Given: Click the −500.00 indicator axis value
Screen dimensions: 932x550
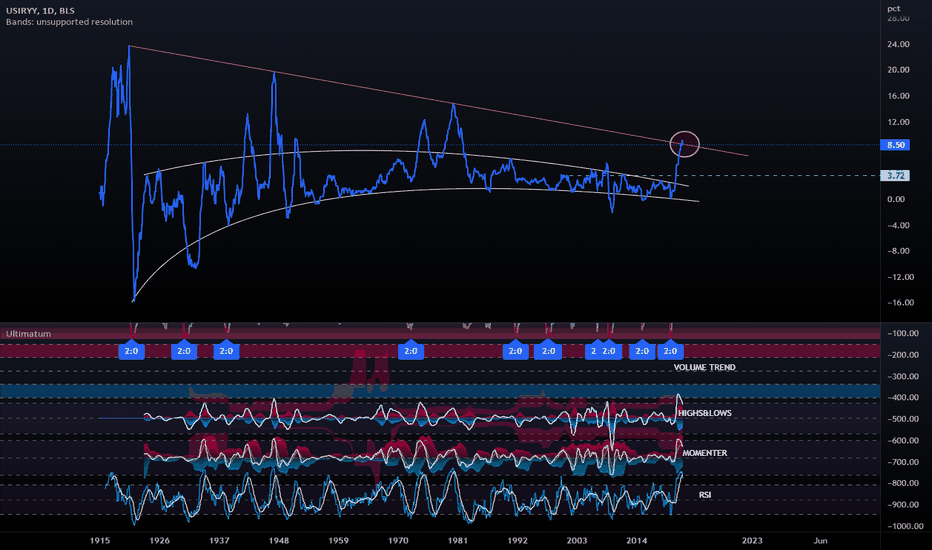Looking at the screenshot, I should click(x=902, y=419).
